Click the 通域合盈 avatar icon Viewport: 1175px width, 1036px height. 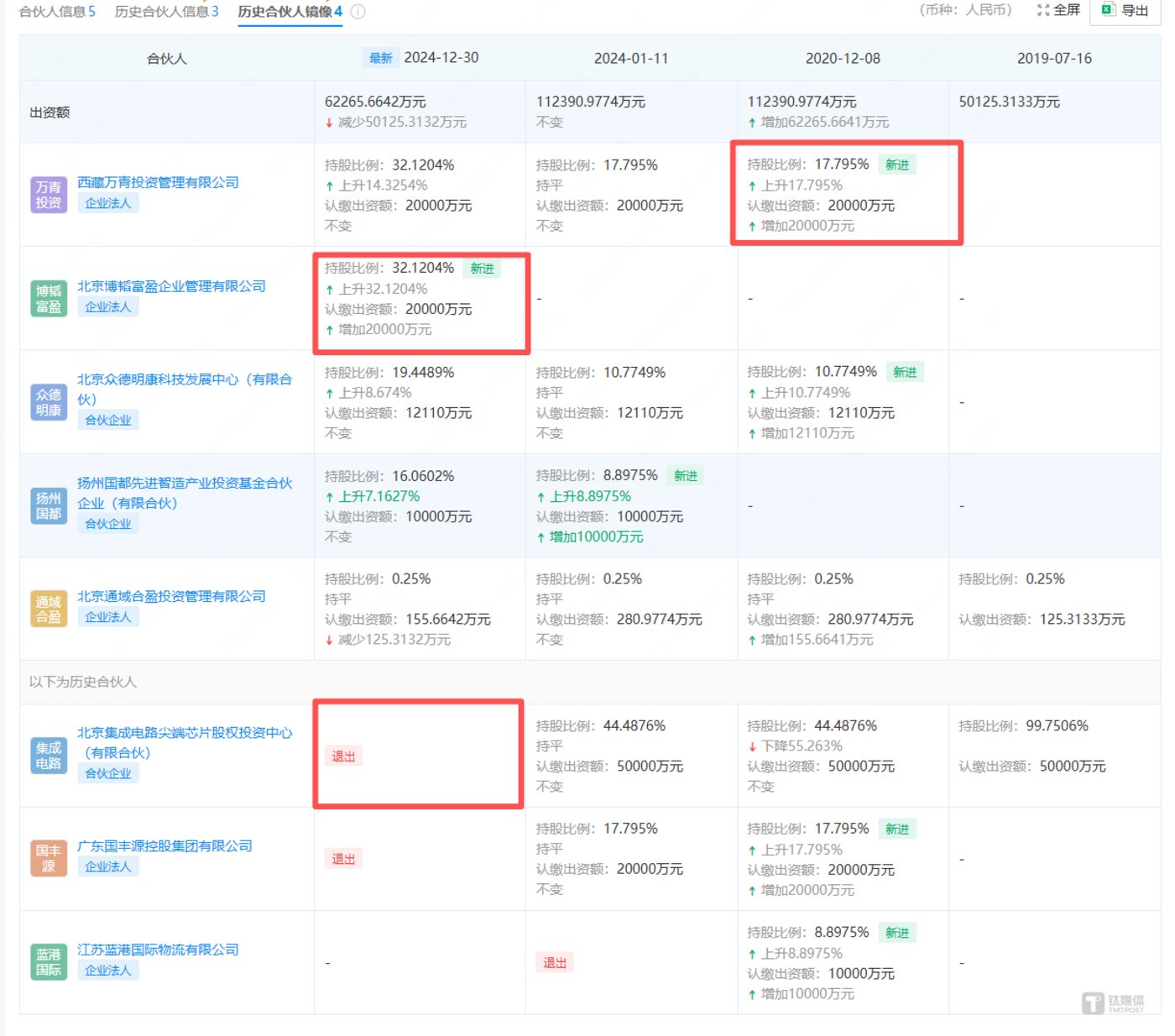pos(48,606)
